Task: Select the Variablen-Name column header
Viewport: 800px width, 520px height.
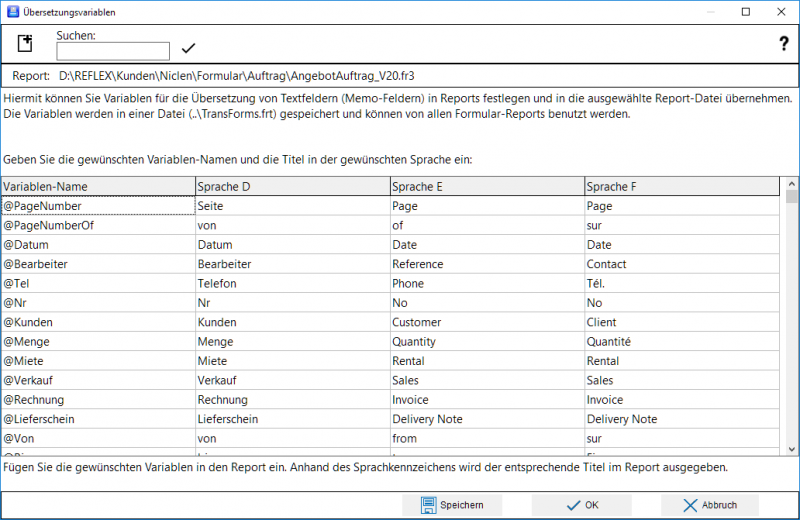Action: pos(98,186)
